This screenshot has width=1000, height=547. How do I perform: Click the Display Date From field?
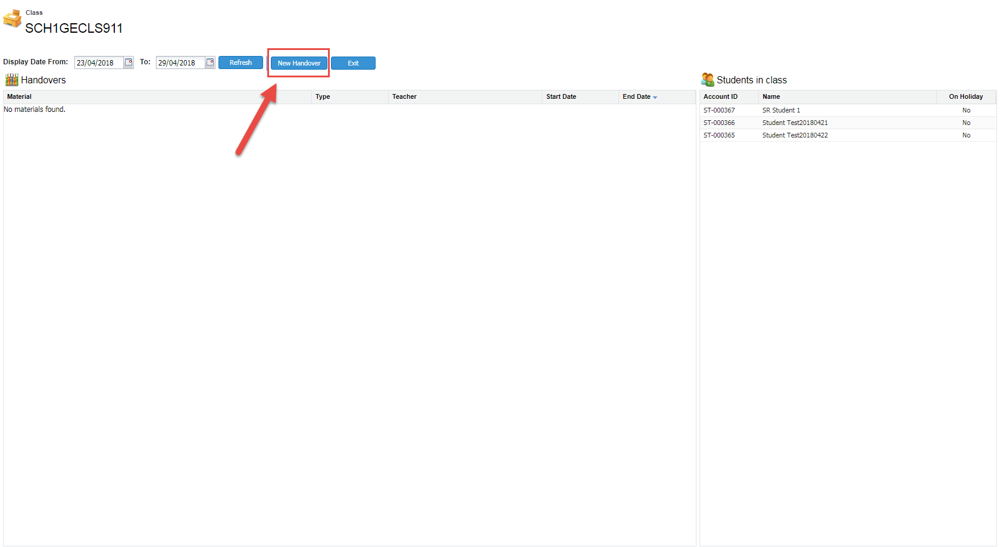[98, 63]
